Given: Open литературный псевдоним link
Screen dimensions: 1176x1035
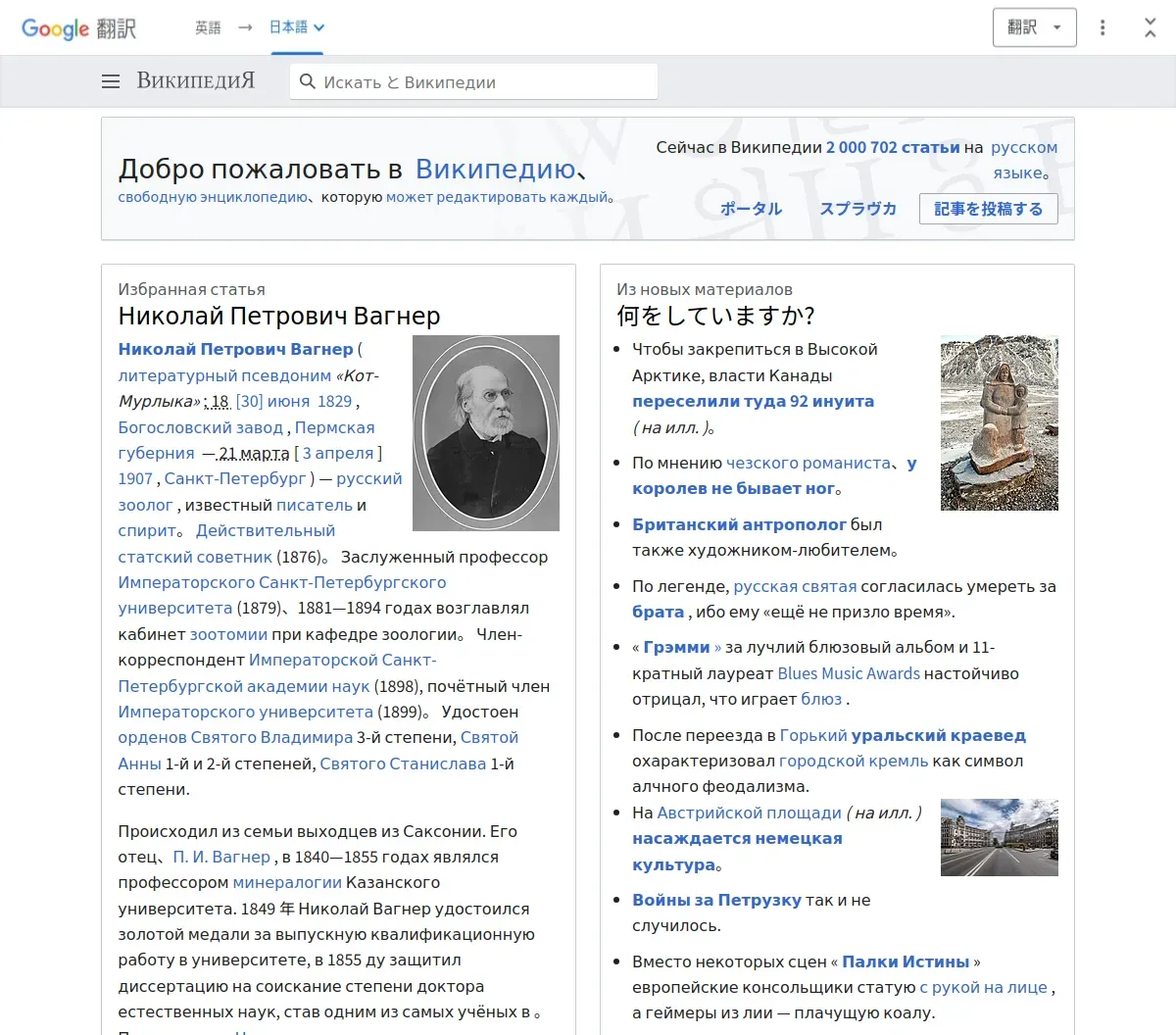Looking at the screenshot, I should [x=224, y=375].
